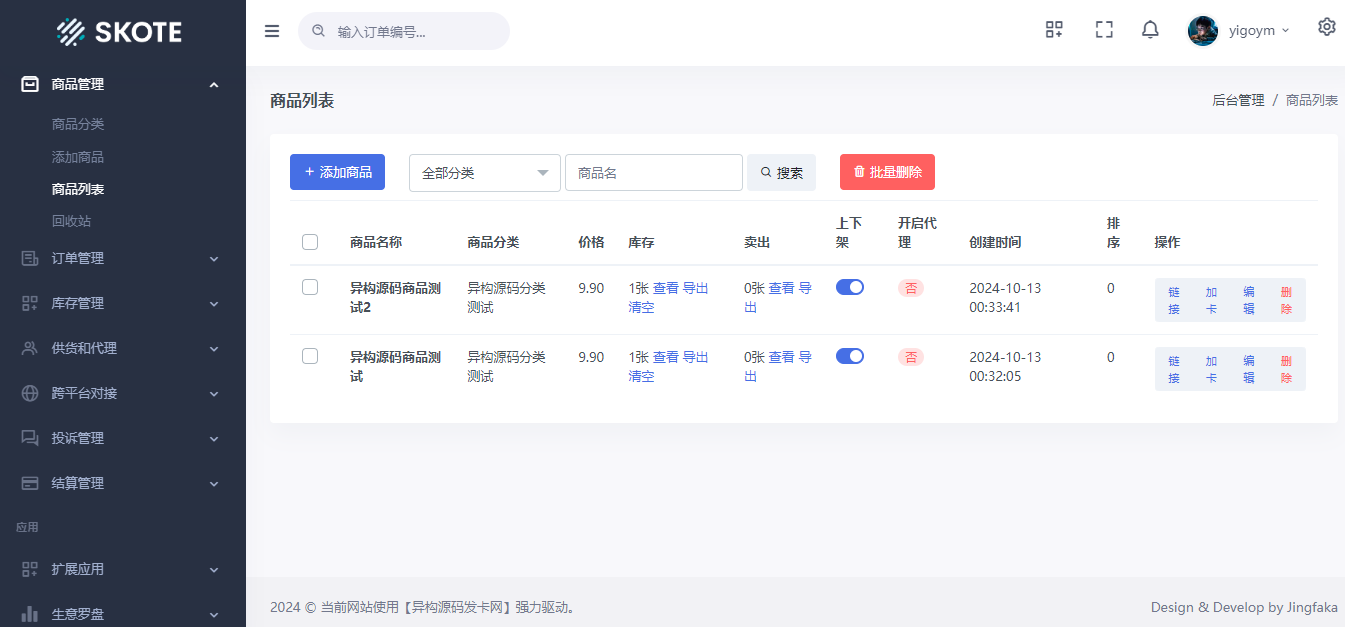The height and width of the screenshot is (627, 1345).
Task: Open the settings gear icon
Action: (x=1327, y=27)
